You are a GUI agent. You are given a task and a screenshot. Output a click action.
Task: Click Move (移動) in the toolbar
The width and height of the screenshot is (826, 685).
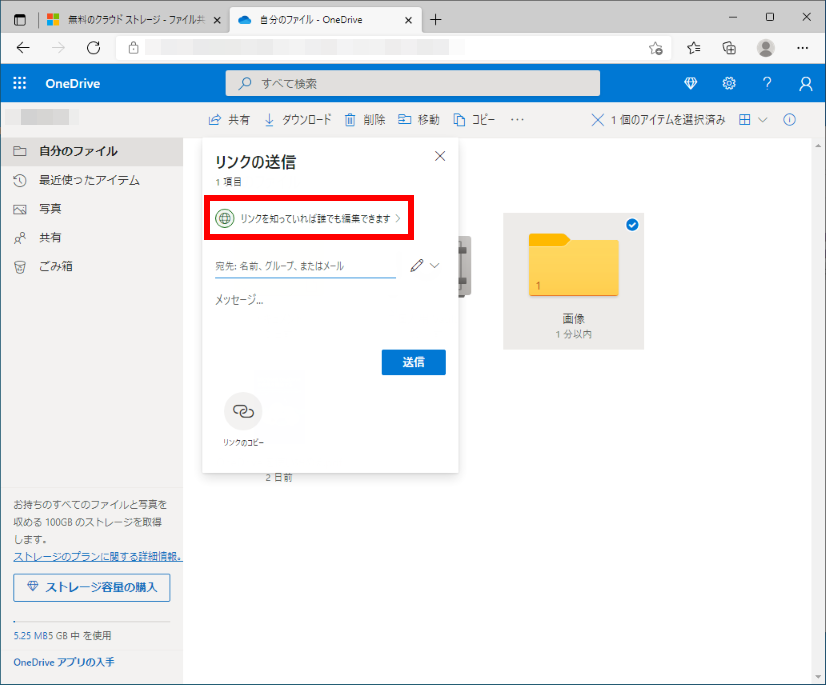pos(419,120)
